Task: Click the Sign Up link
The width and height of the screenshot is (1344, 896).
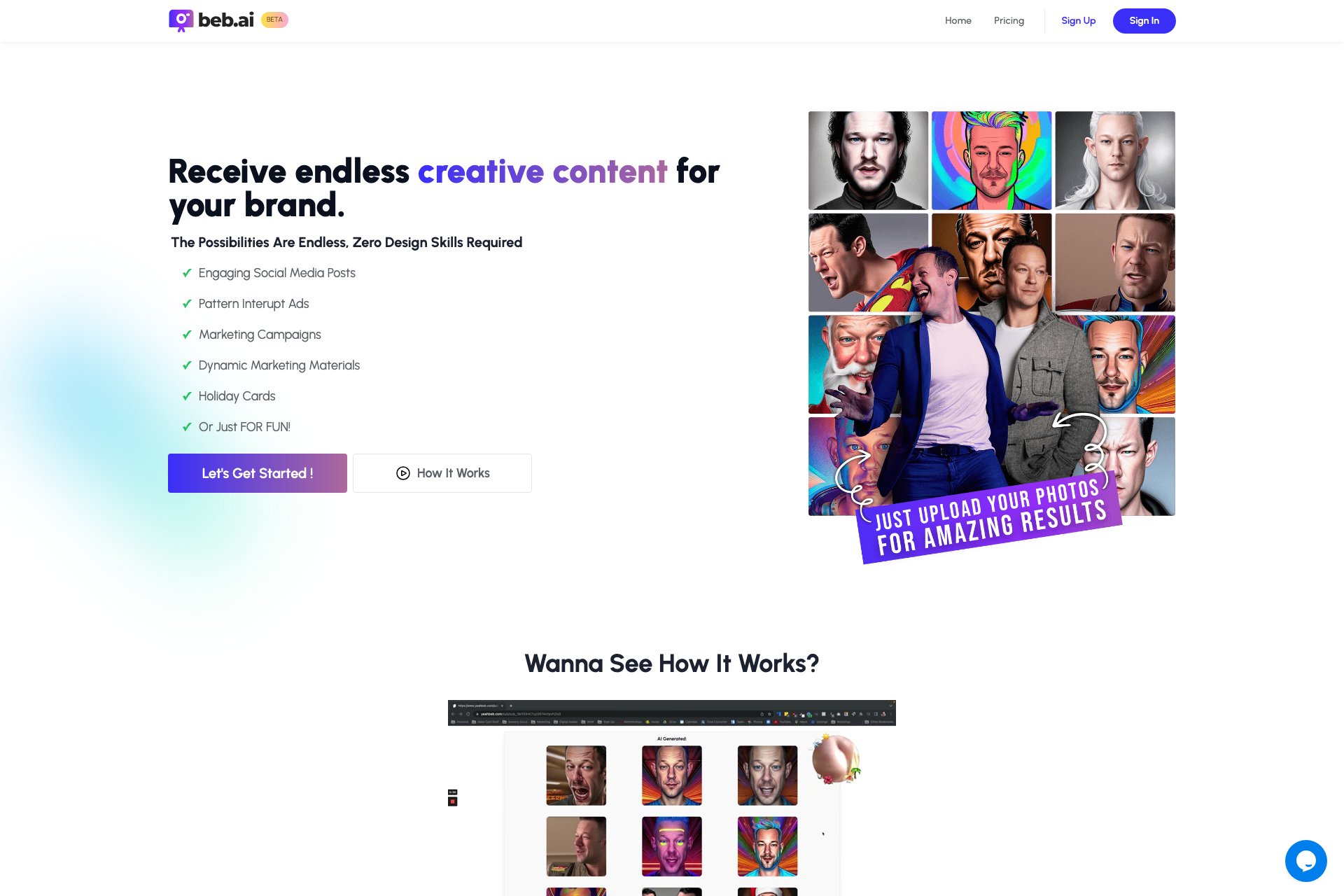Action: coord(1078,20)
